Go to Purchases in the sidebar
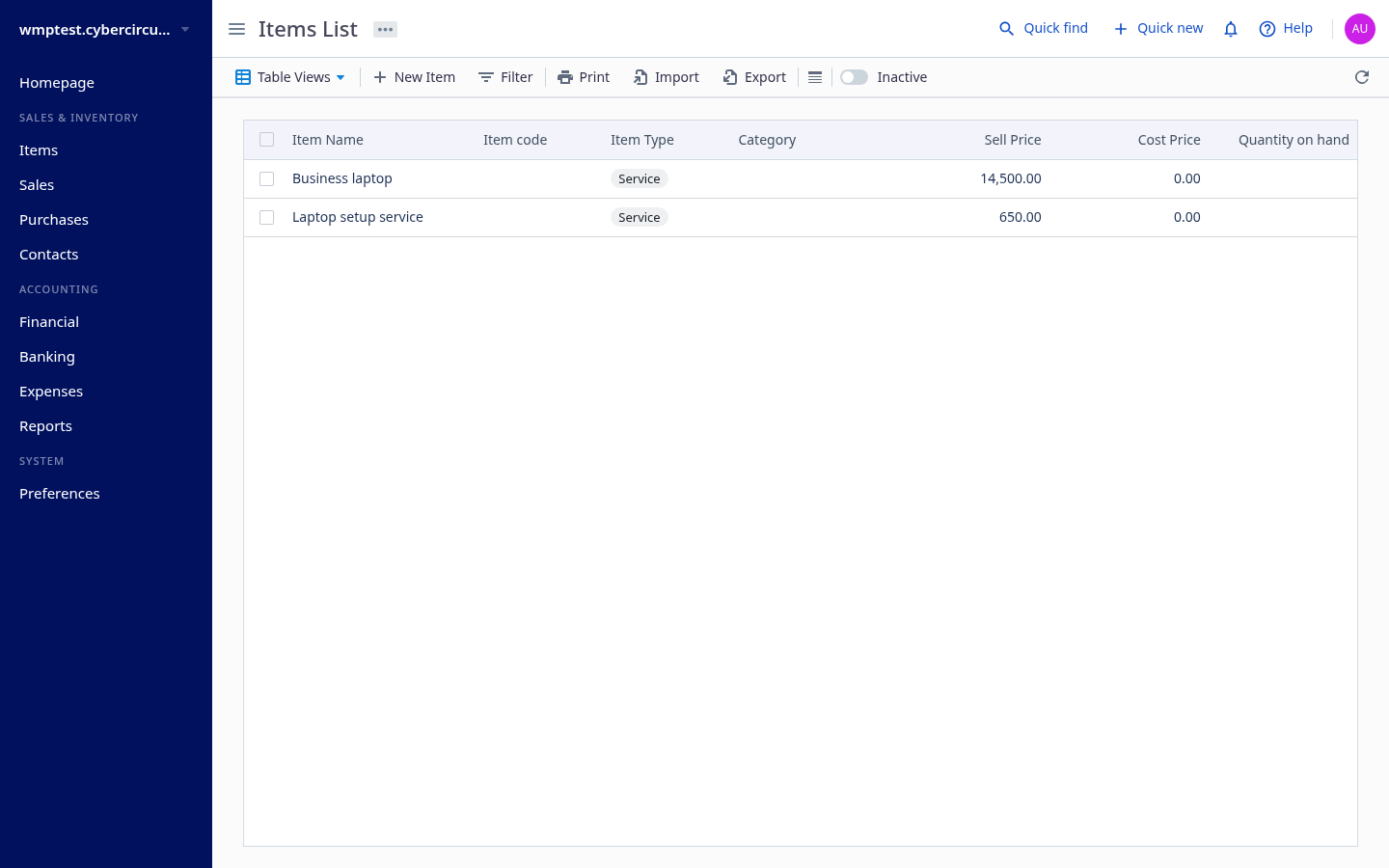Screen dimensions: 1389x868 (x=54, y=220)
